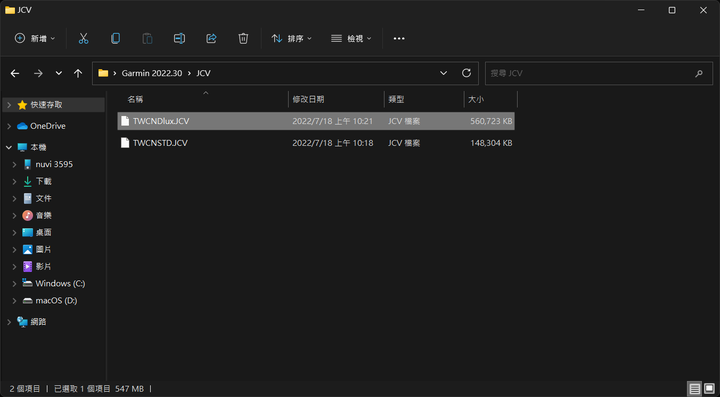Screen dimensions: 720x397
Task: Select 快速存取 in navigation pane
Action: click(x=46, y=105)
